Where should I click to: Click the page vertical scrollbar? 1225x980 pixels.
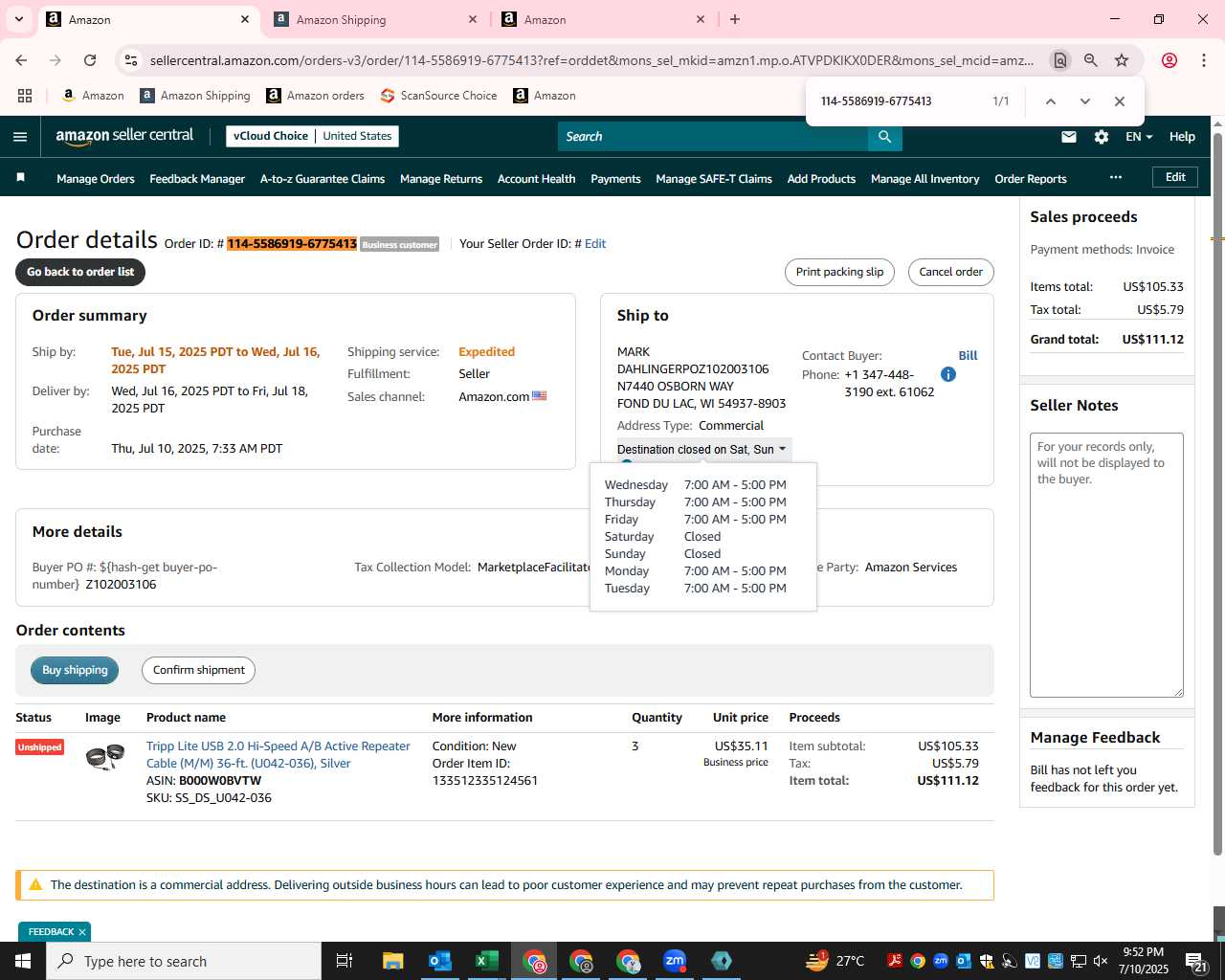click(1218, 493)
